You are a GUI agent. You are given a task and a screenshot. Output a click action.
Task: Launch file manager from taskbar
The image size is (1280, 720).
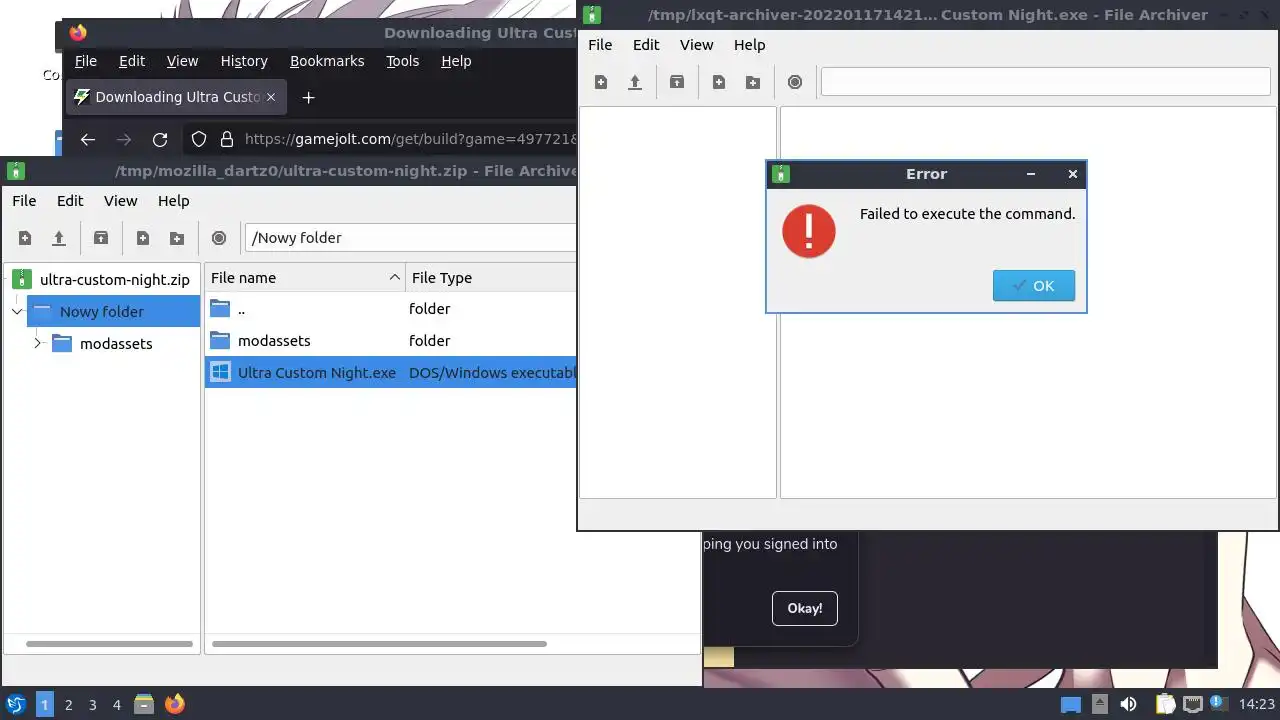[x=144, y=705]
